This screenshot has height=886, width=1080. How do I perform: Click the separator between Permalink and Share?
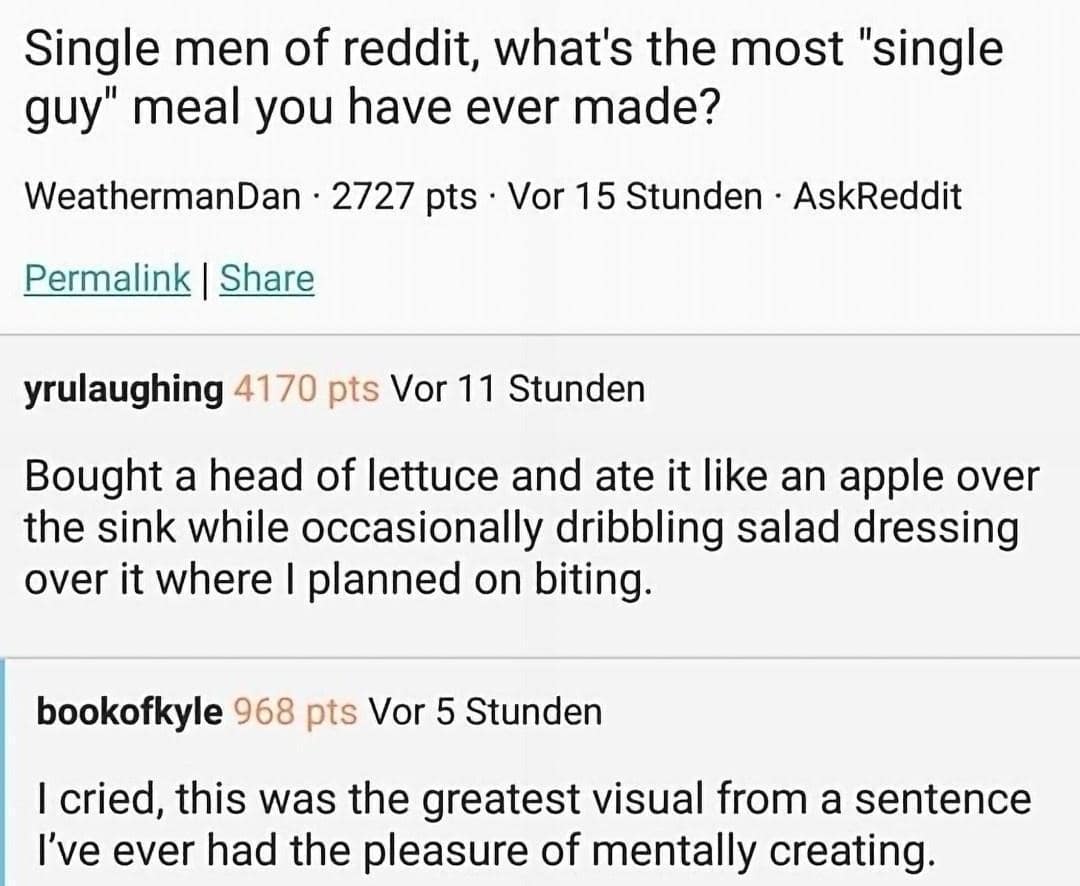204,278
